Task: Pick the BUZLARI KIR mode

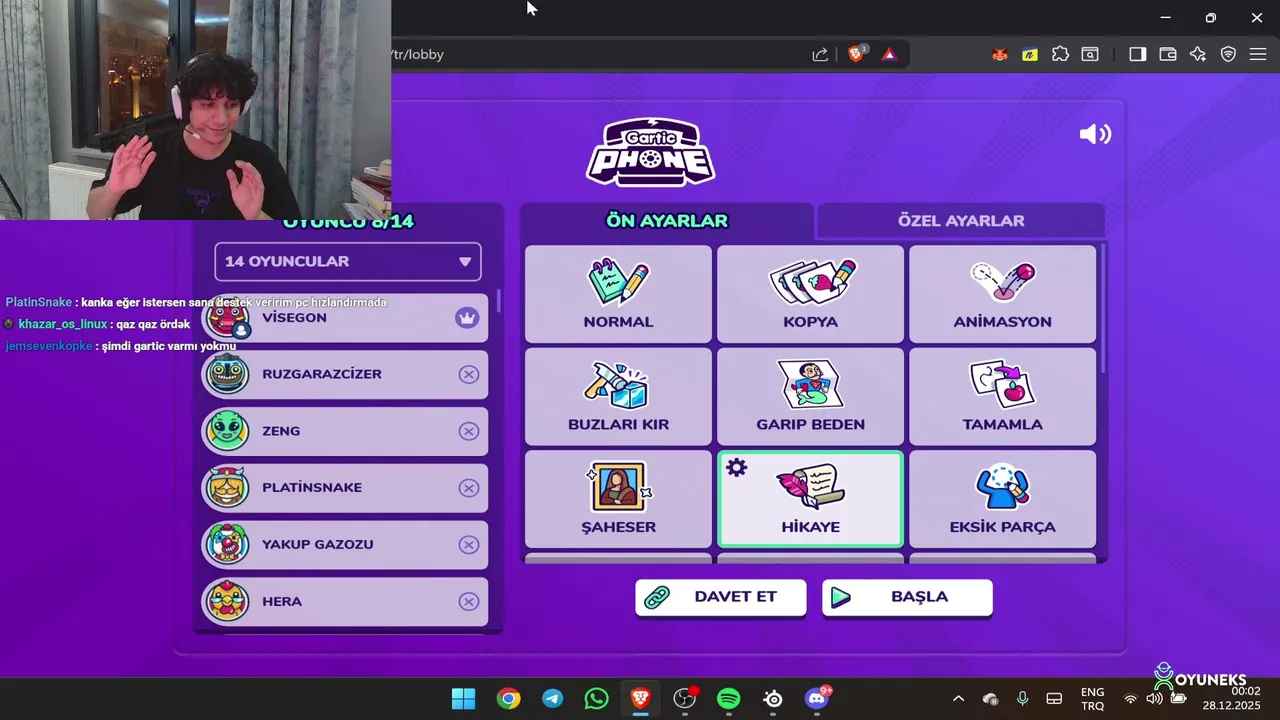Action: [x=618, y=396]
